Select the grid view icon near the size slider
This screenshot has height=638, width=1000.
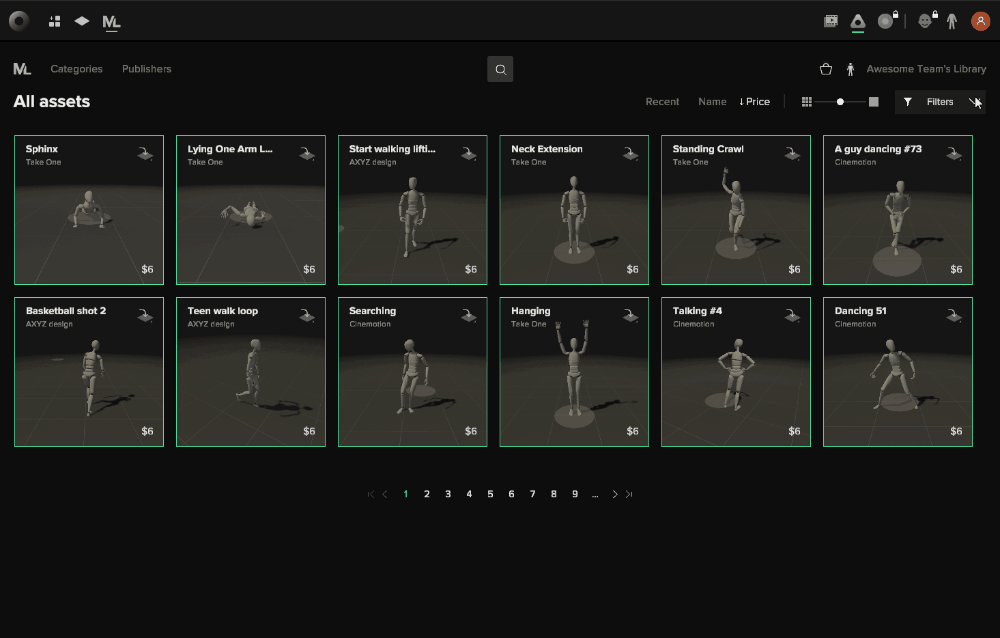click(806, 101)
